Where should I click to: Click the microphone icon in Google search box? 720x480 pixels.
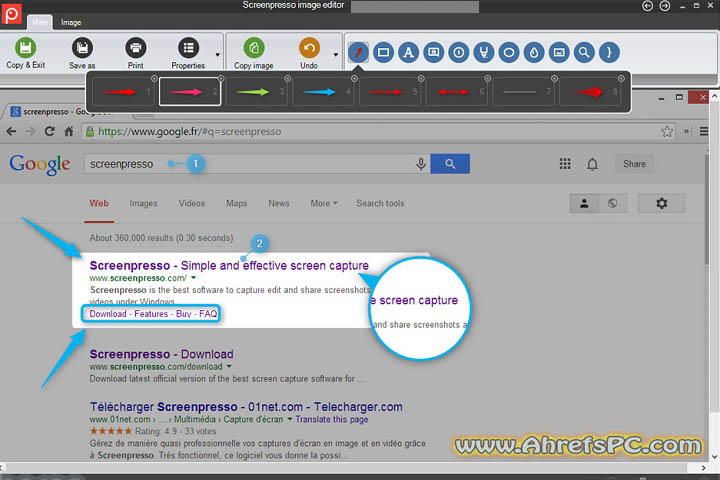(x=421, y=164)
